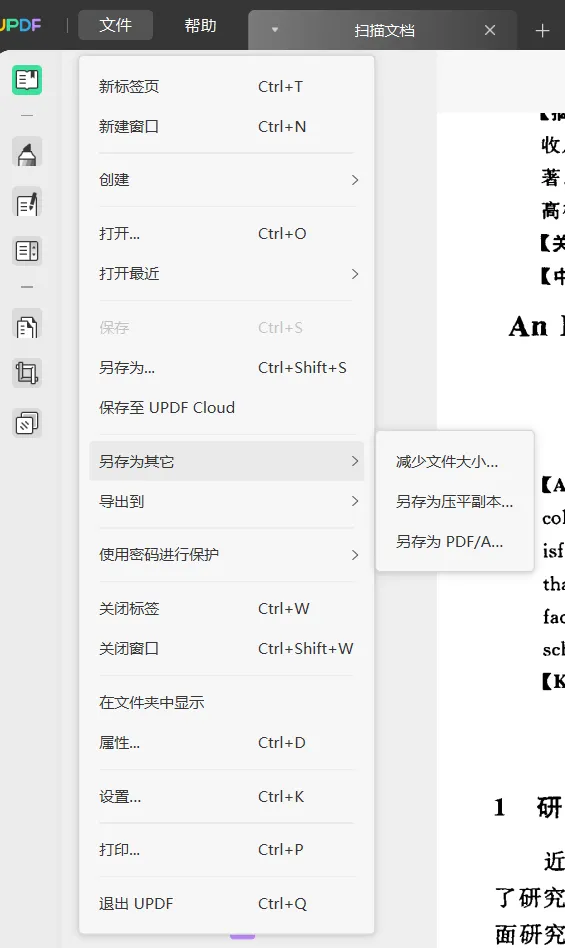Select 减少文件大小... option
Viewport: 565px width, 948px height.
454,462
